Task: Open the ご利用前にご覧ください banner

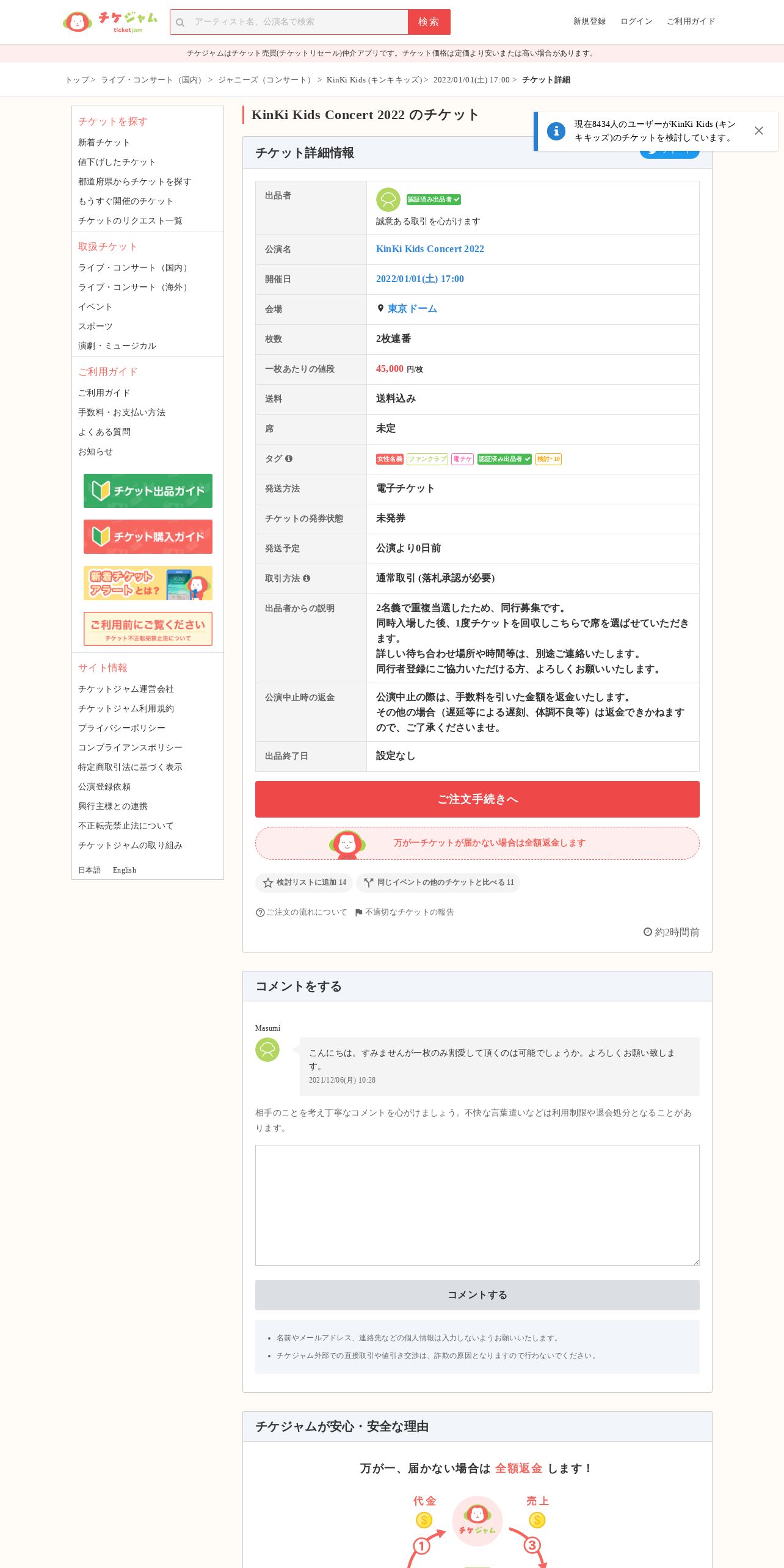Action: [148, 629]
